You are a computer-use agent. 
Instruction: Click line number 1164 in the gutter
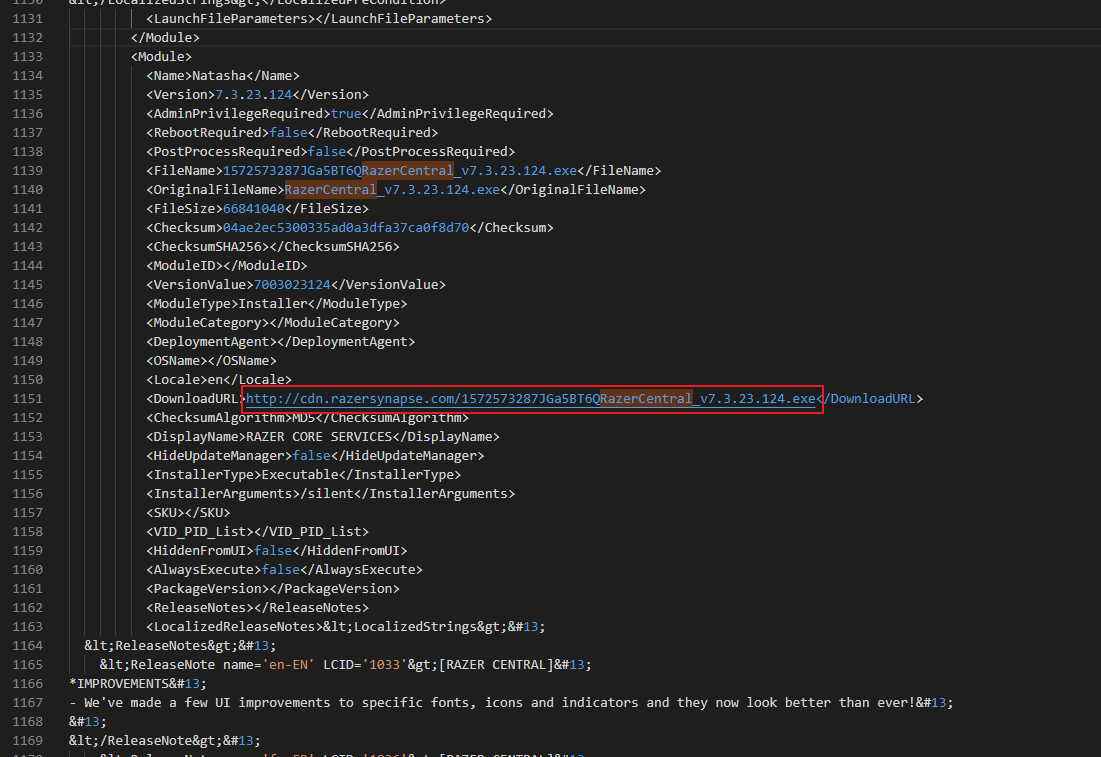pyautogui.click(x=27, y=646)
